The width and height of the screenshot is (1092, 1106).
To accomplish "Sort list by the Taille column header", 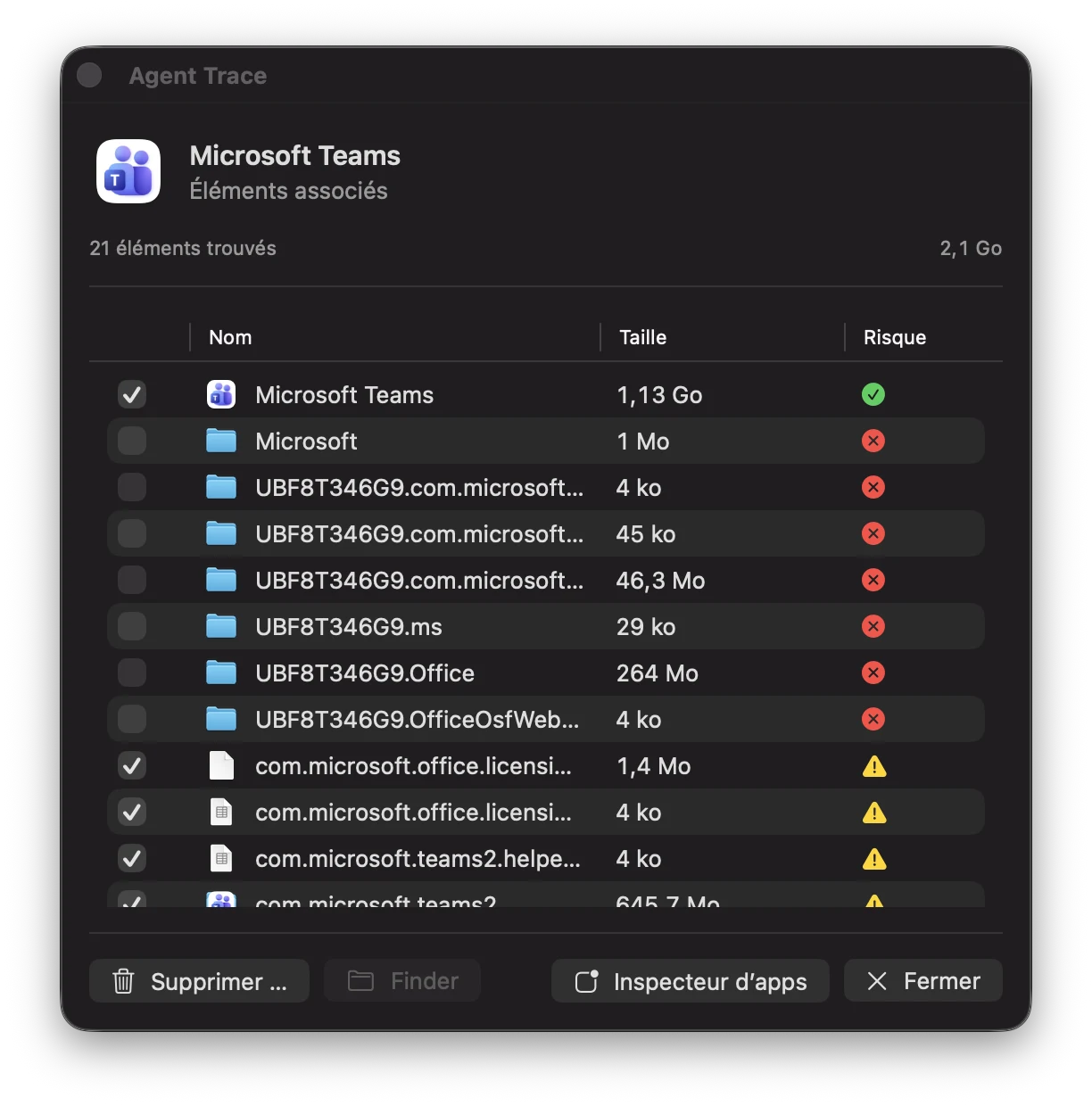I will (643, 337).
